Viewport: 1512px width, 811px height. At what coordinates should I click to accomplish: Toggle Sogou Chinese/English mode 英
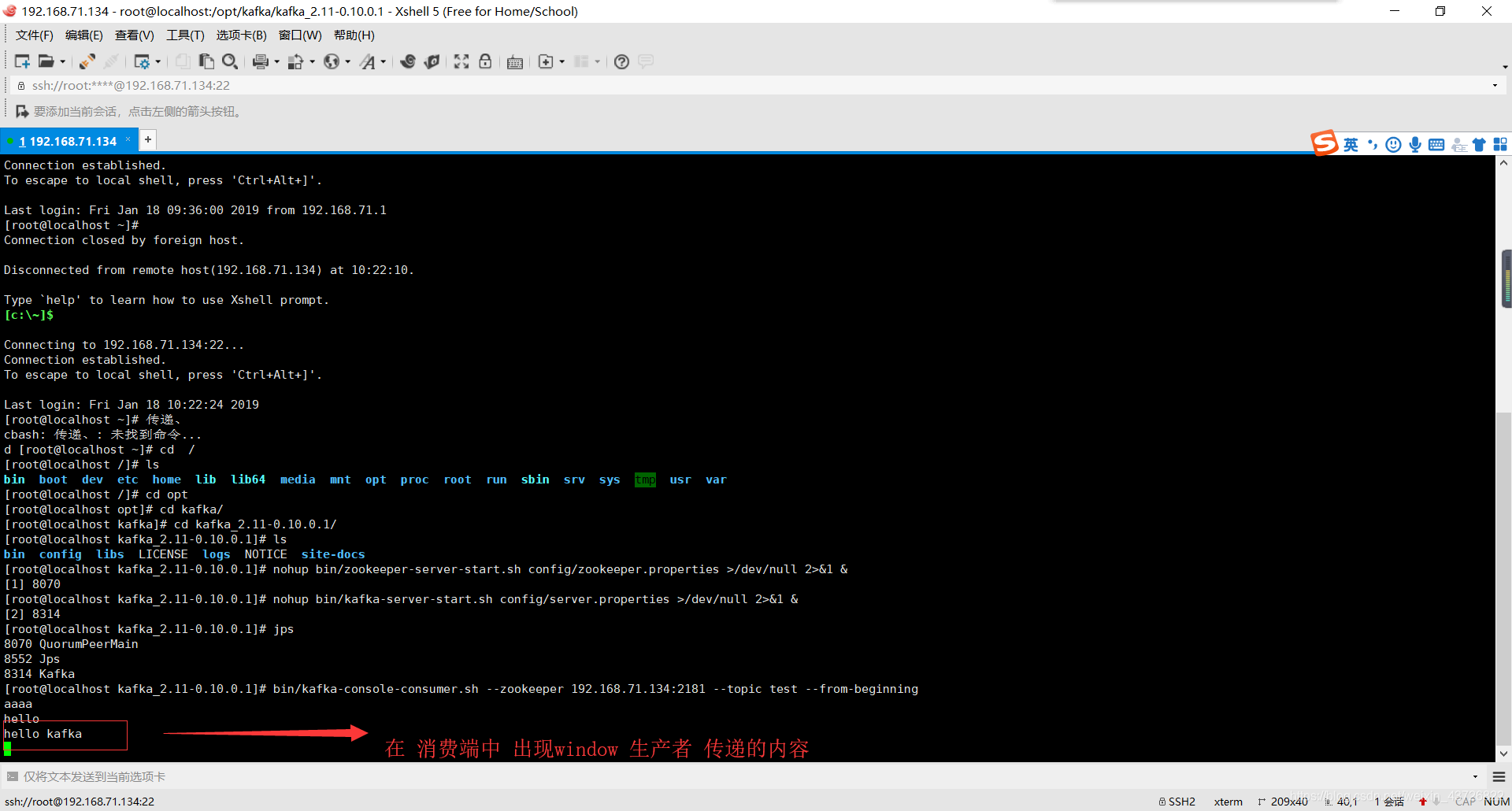point(1351,144)
